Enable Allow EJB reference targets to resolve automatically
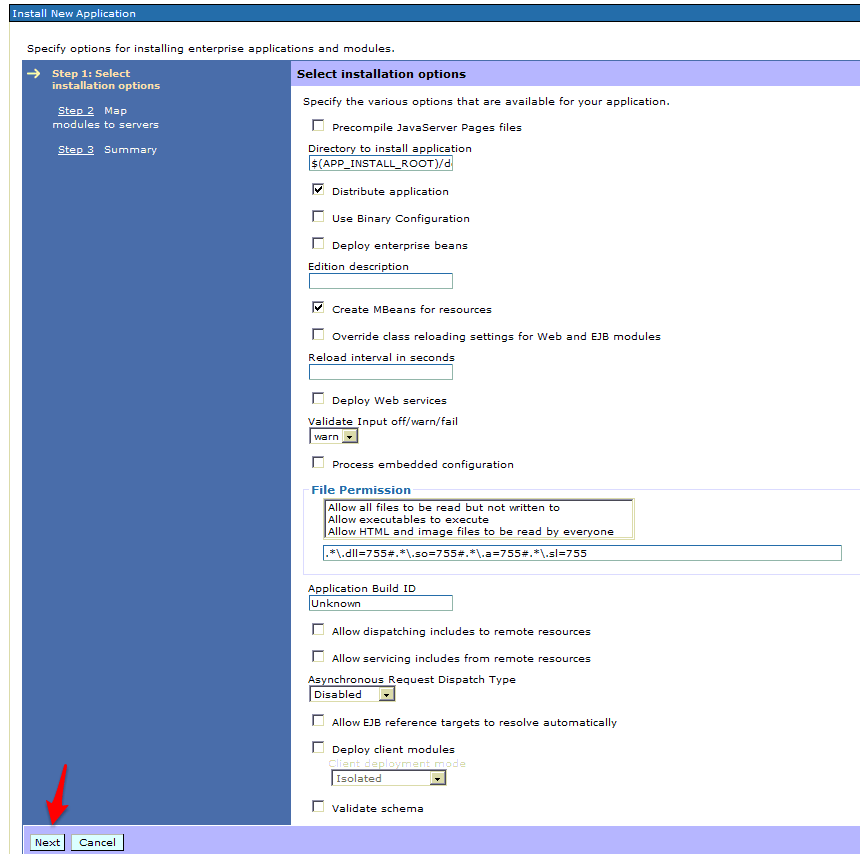860x854 pixels. click(x=318, y=721)
